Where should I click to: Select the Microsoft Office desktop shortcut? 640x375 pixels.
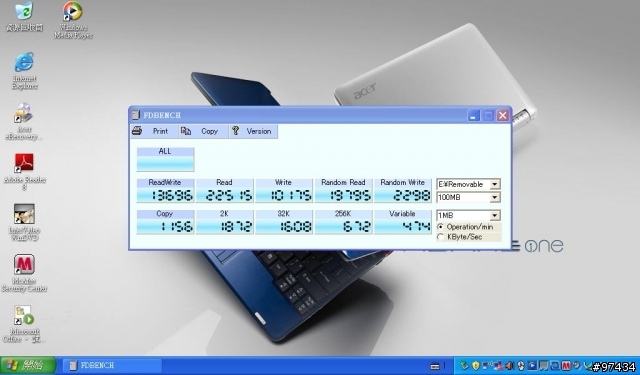click(24, 323)
